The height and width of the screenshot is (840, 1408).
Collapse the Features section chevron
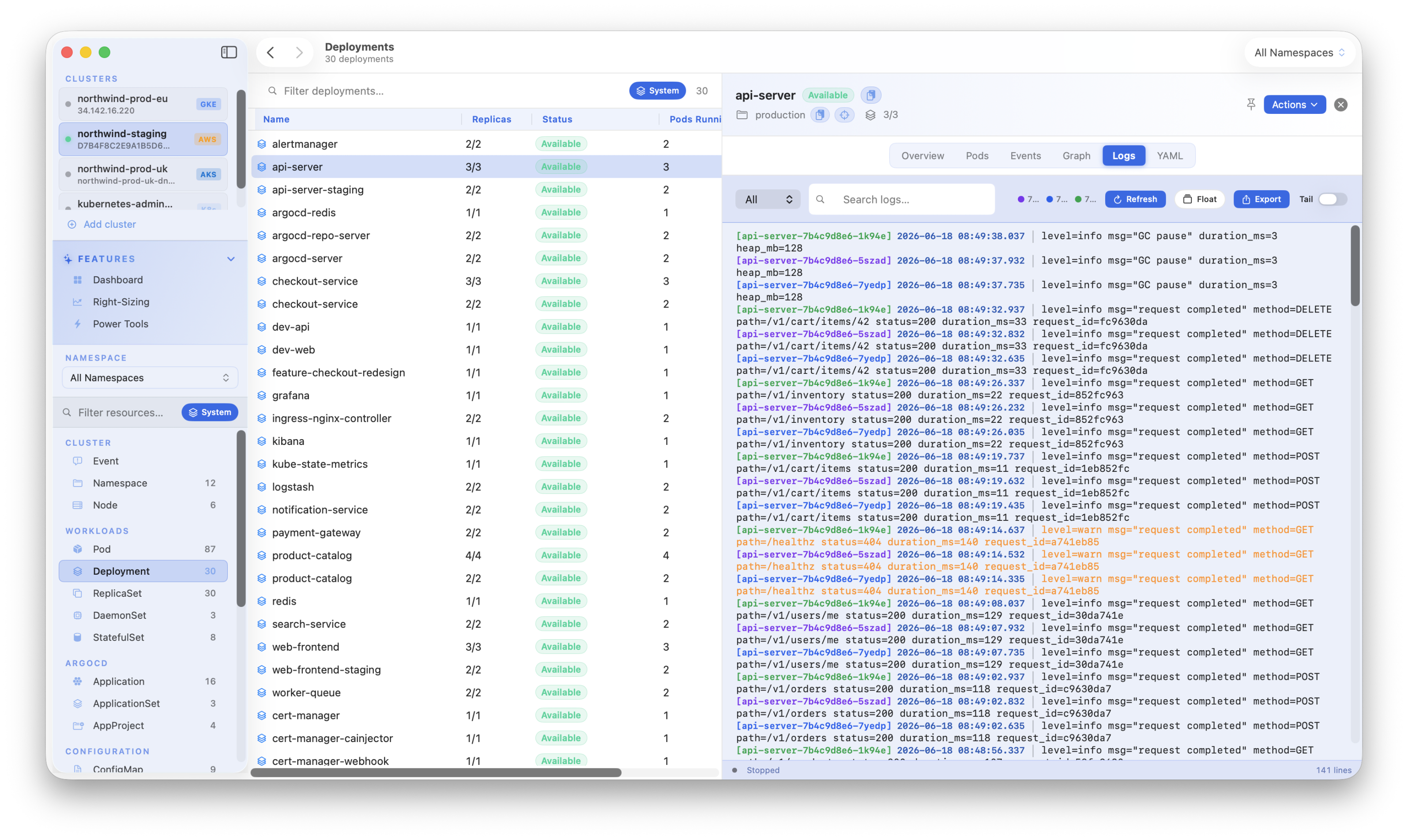click(231, 259)
